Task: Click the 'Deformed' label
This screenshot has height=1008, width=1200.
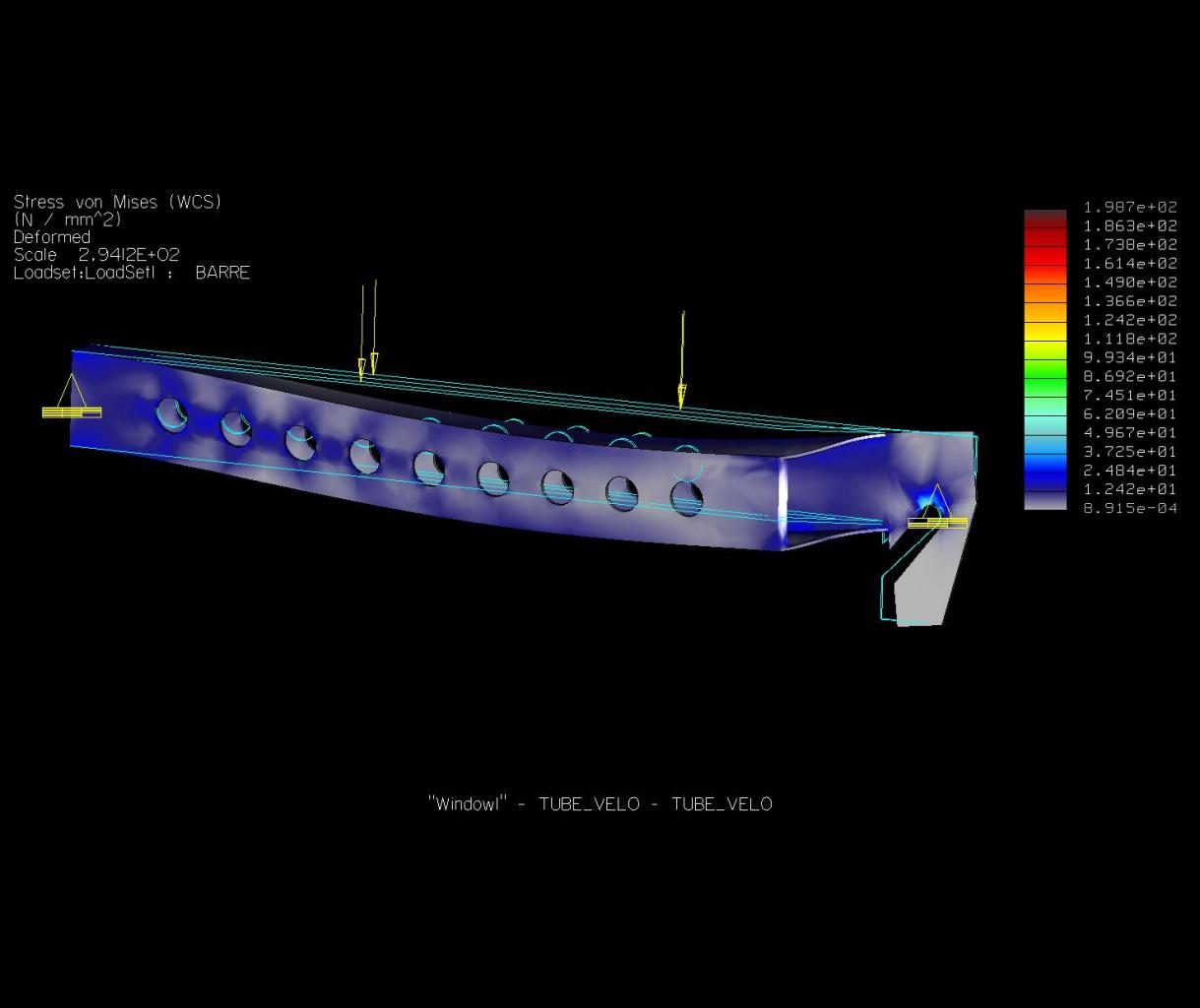Action: (52, 237)
